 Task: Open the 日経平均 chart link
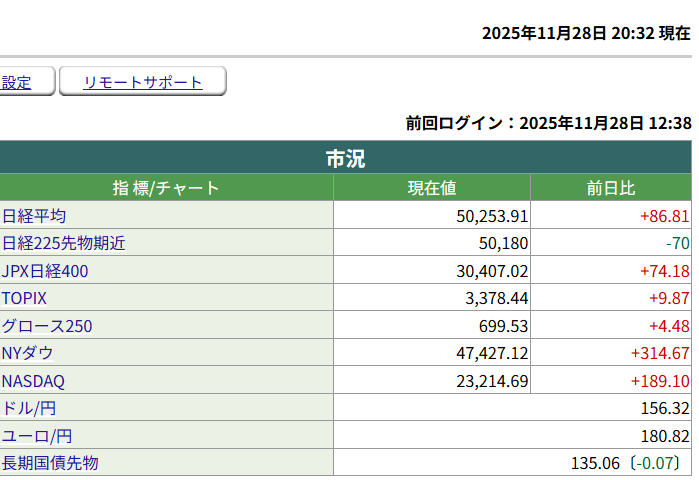(34, 216)
